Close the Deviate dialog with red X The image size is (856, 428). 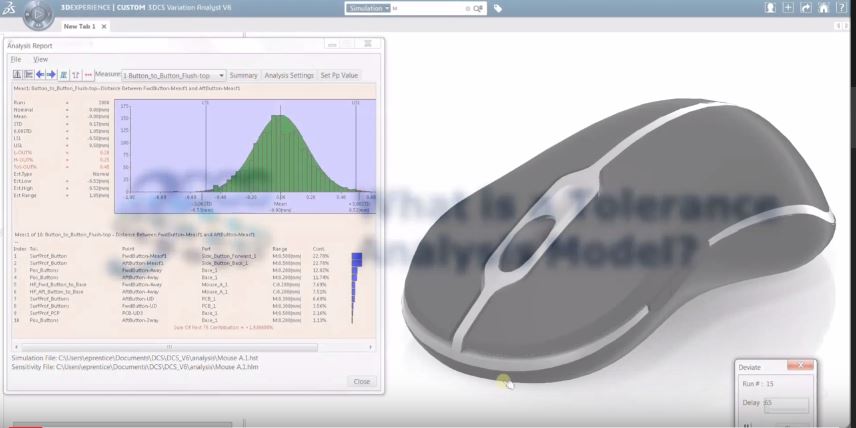pos(801,365)
